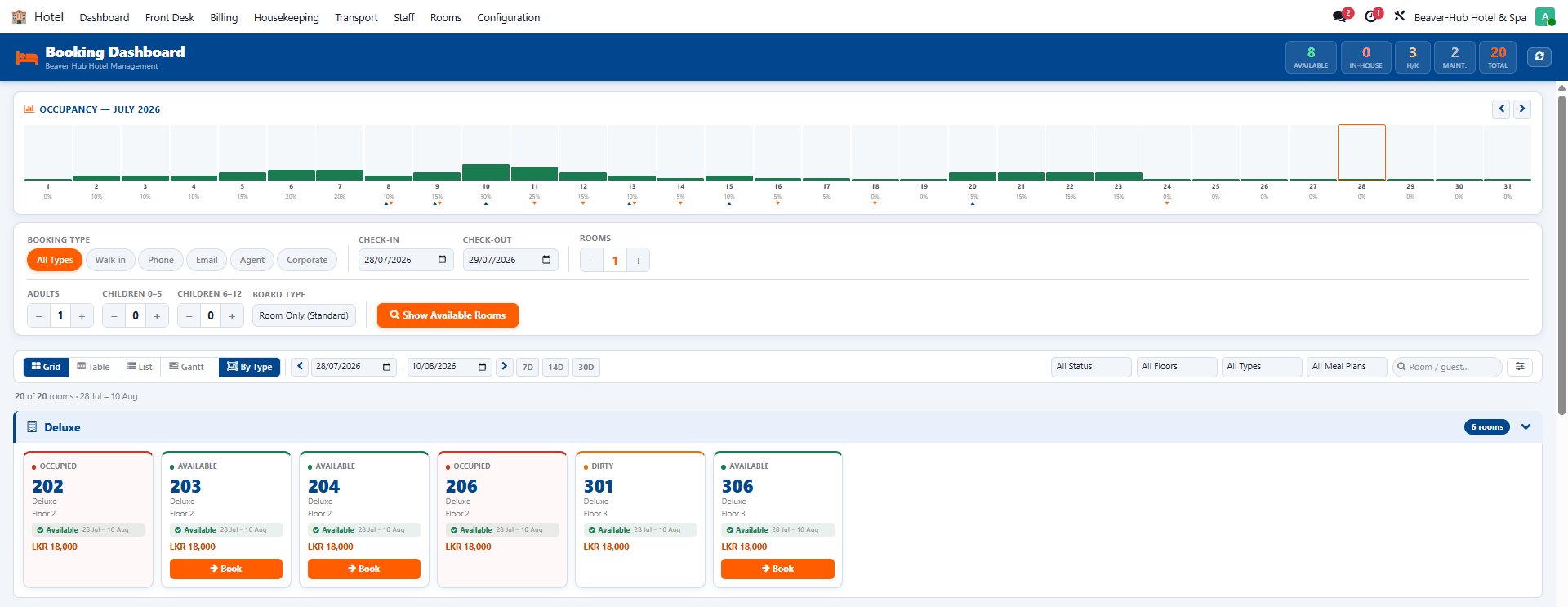This screenshot has height=607, width=1568.
Task: Select Email booking type
Action: [207, 260]
